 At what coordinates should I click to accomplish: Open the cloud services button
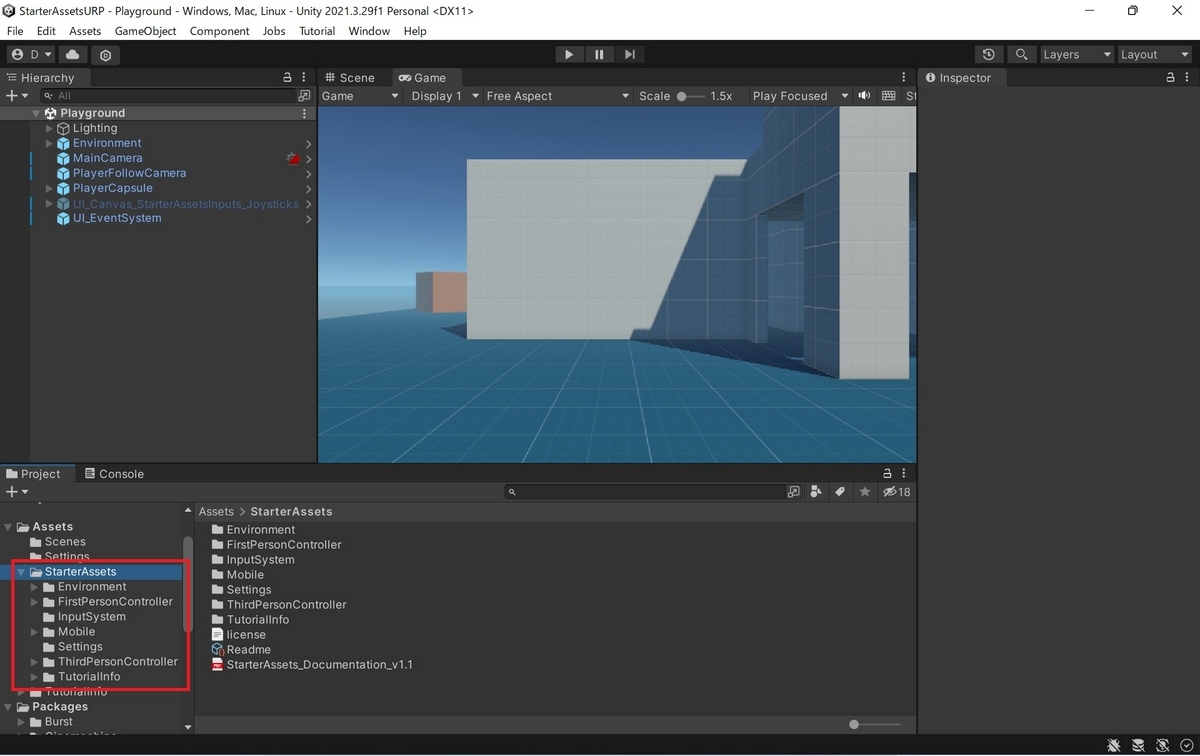pos(74,55)
